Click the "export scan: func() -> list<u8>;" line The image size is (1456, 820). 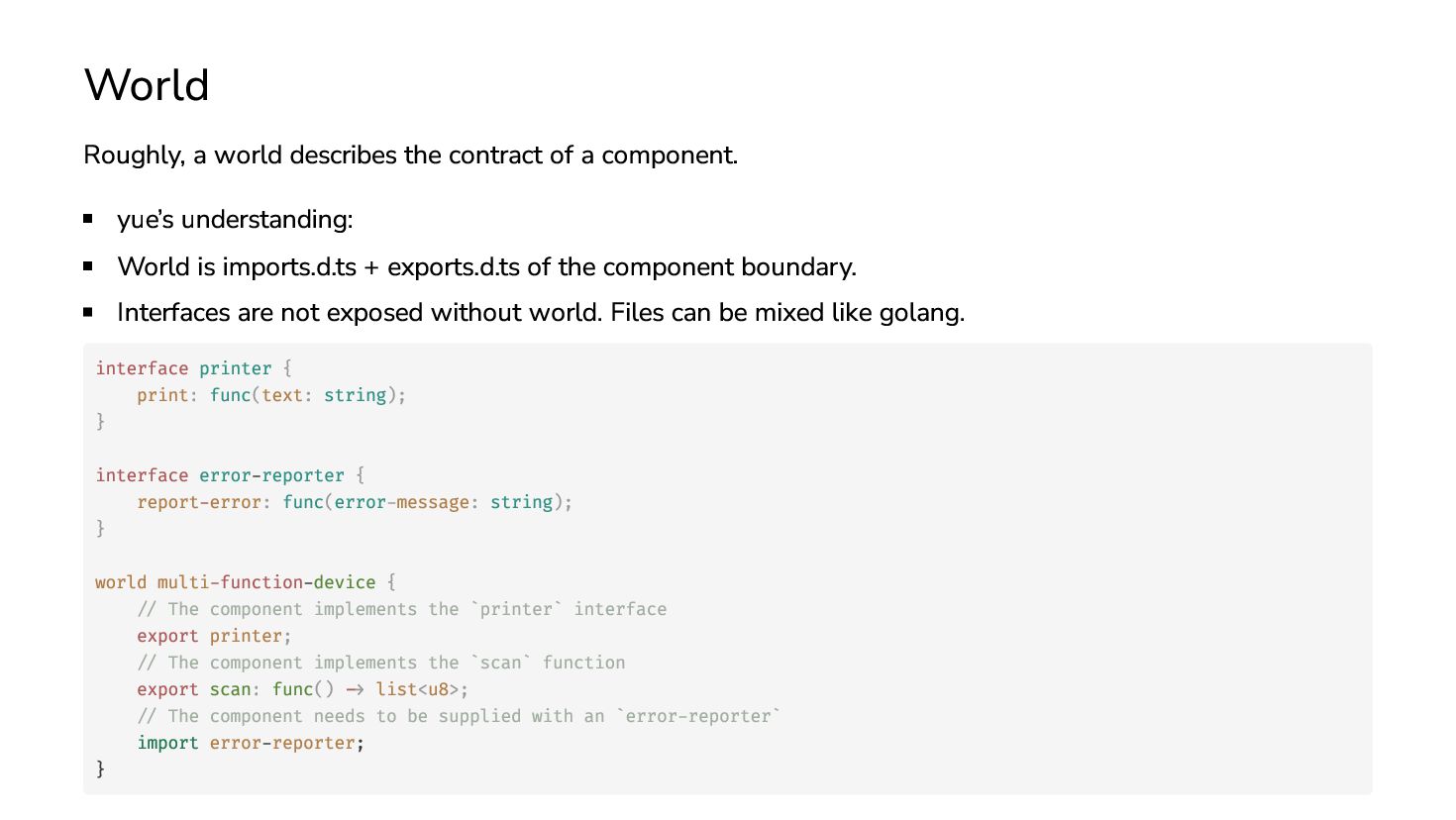point(302,689)
